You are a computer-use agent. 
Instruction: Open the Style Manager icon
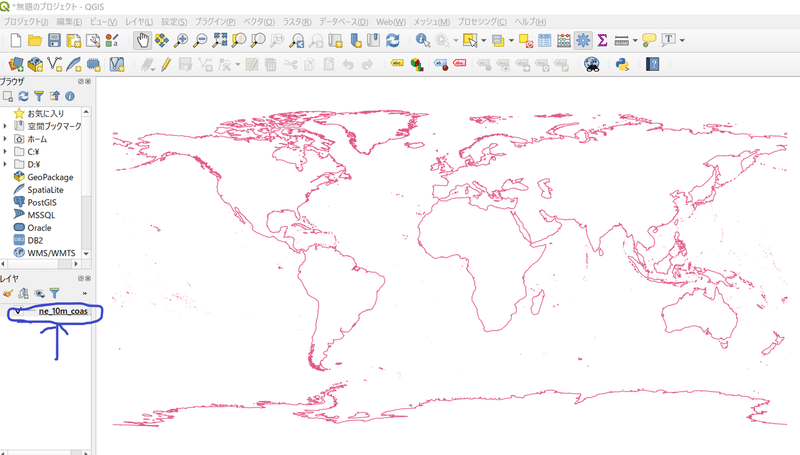click(x=112, y=40)
